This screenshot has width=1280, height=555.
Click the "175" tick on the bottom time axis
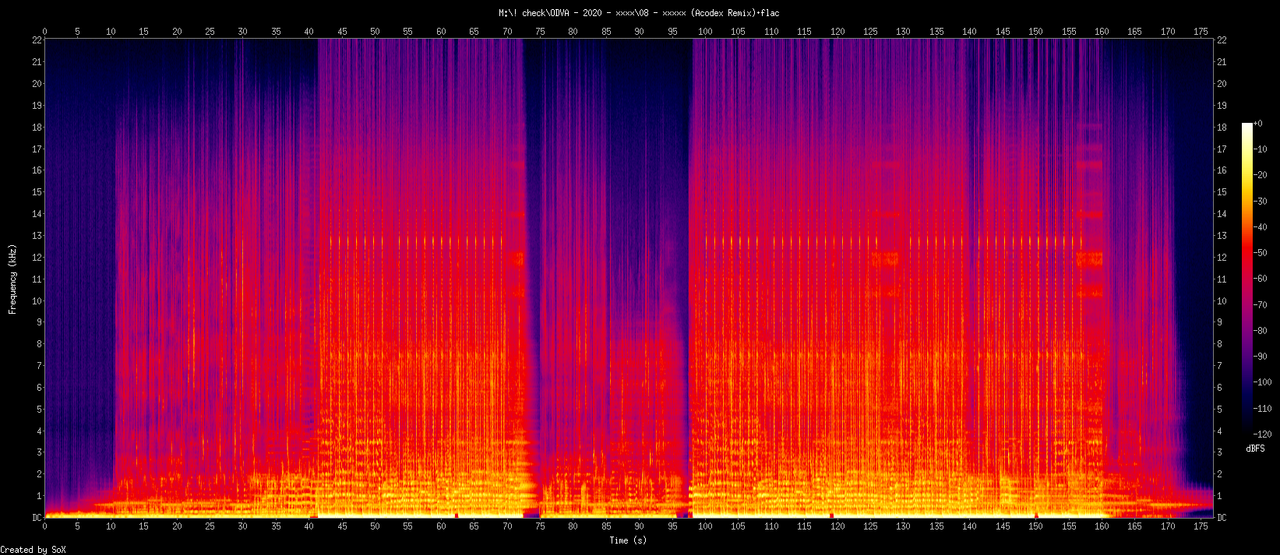[1199, 525]
